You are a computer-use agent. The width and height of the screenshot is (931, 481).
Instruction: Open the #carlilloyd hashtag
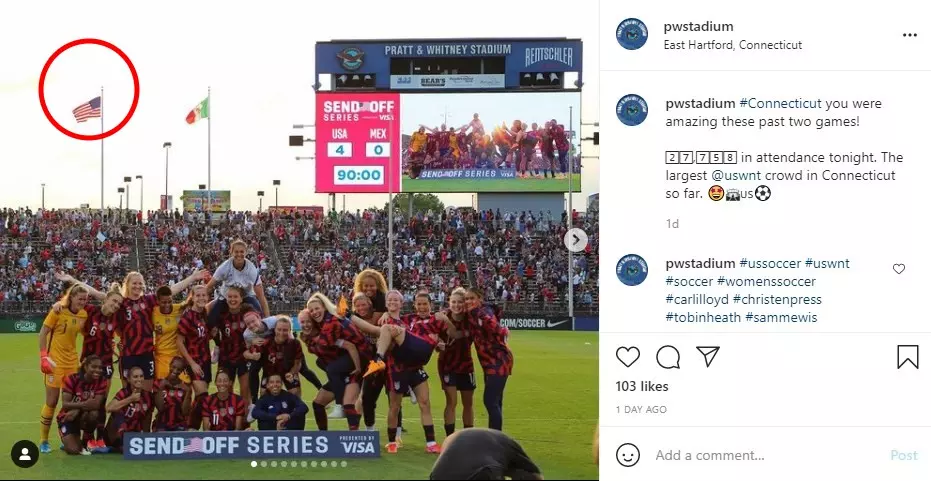click(697, 299)
